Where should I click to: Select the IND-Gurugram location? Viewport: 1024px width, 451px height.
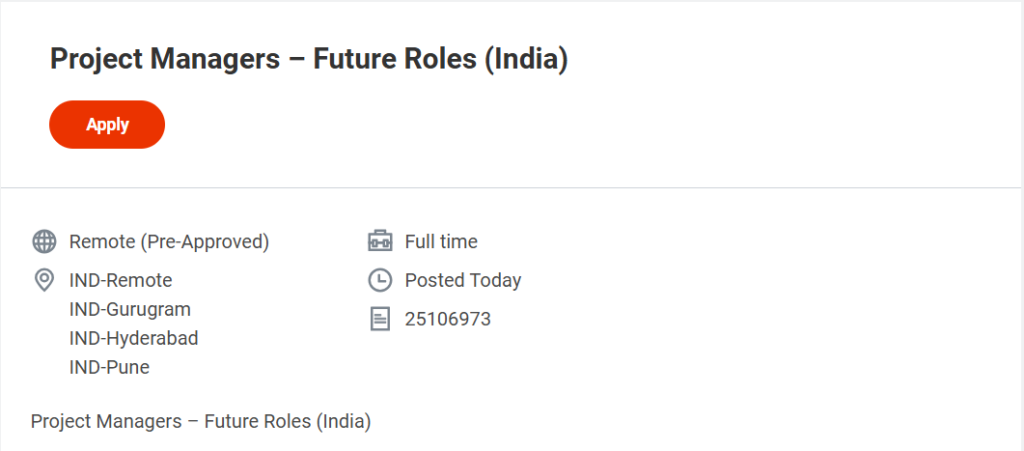point(130,309)
